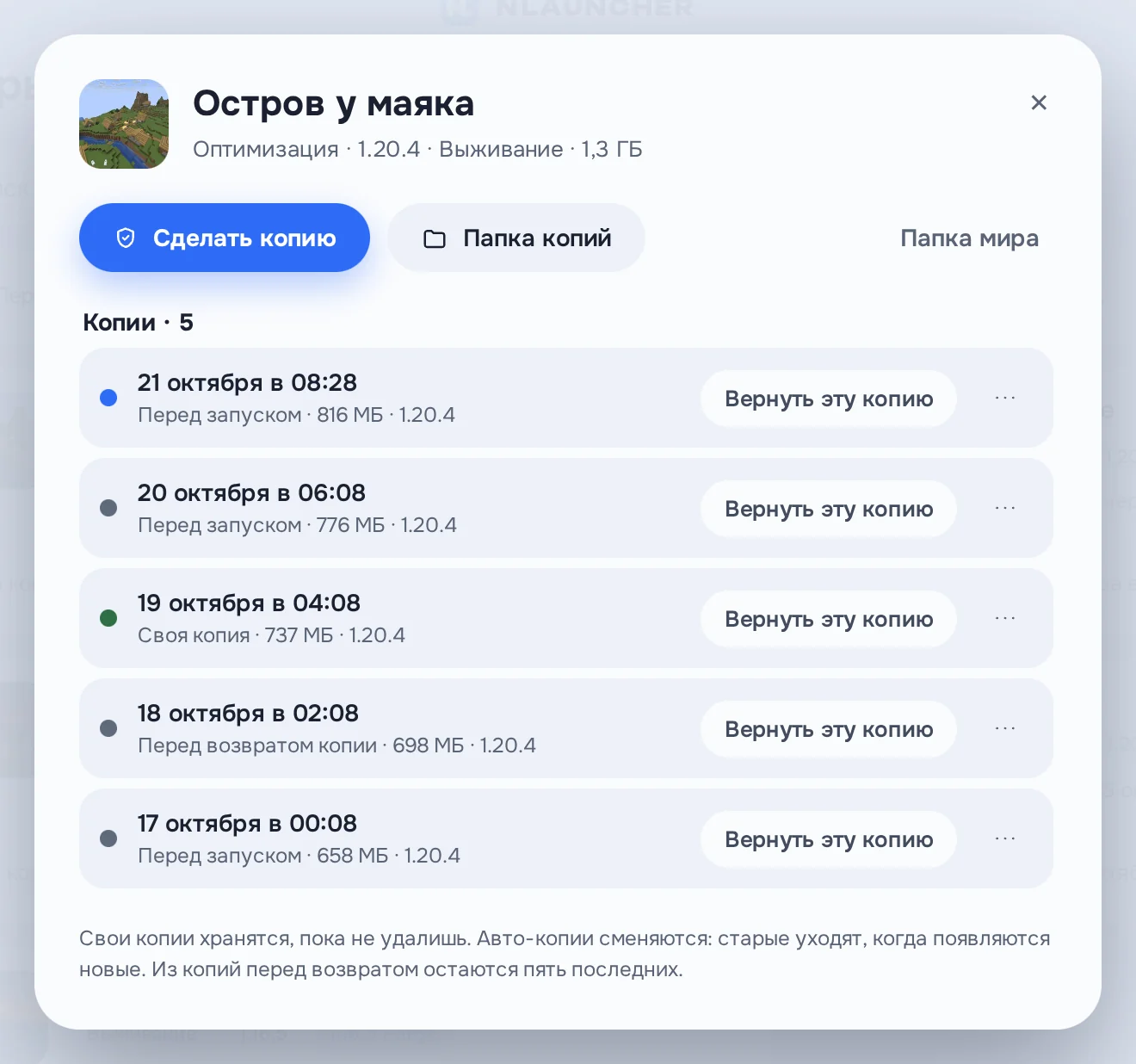The width and height of the screenshot is (1136, 1064).
Task: Select the date text 20 октября в 06:08
Action: (251, 493)
